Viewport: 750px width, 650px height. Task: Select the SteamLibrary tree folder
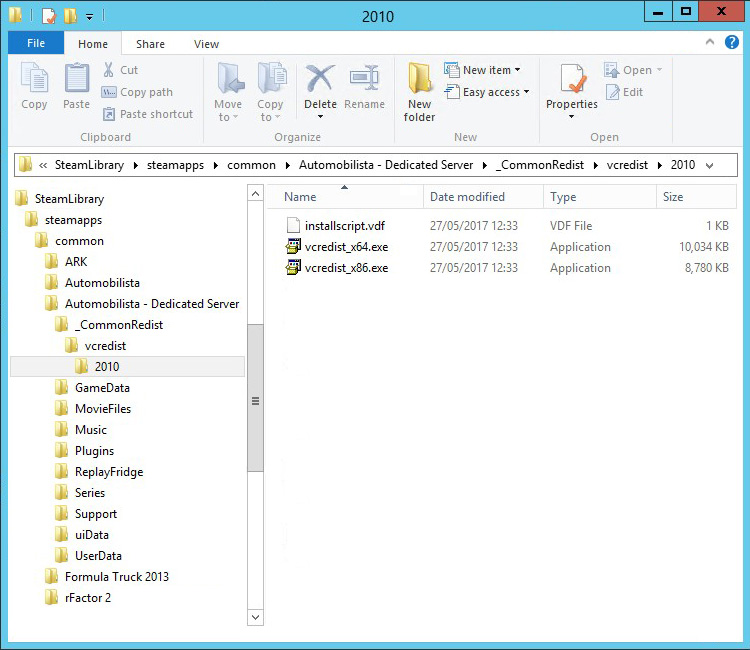coord(69,198)
